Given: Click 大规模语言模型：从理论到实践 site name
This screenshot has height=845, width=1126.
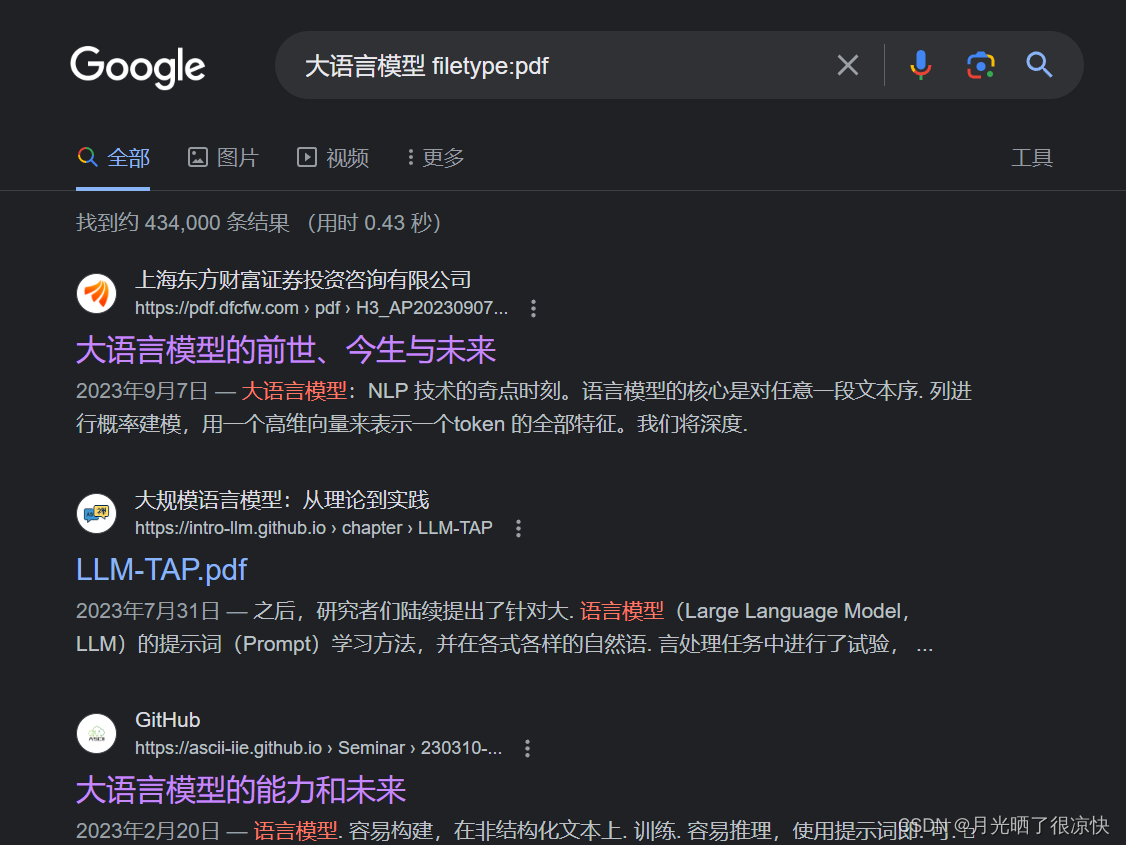Looking at the screenshot, I should 282,500.
